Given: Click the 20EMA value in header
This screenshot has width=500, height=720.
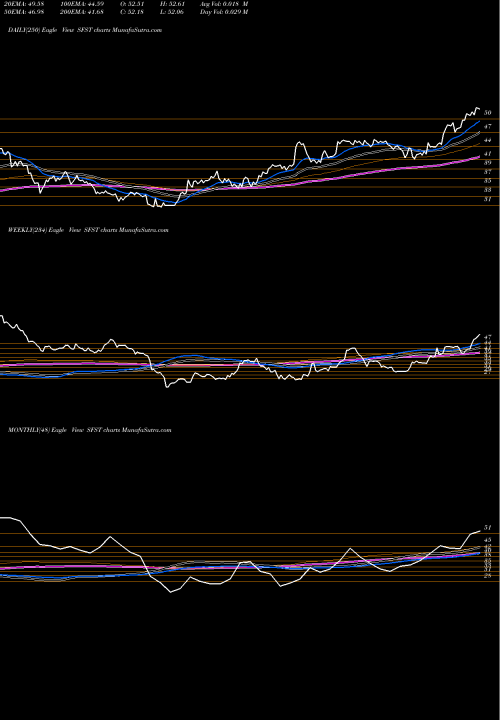Looking at the screenshot, I should coord(24,4).
